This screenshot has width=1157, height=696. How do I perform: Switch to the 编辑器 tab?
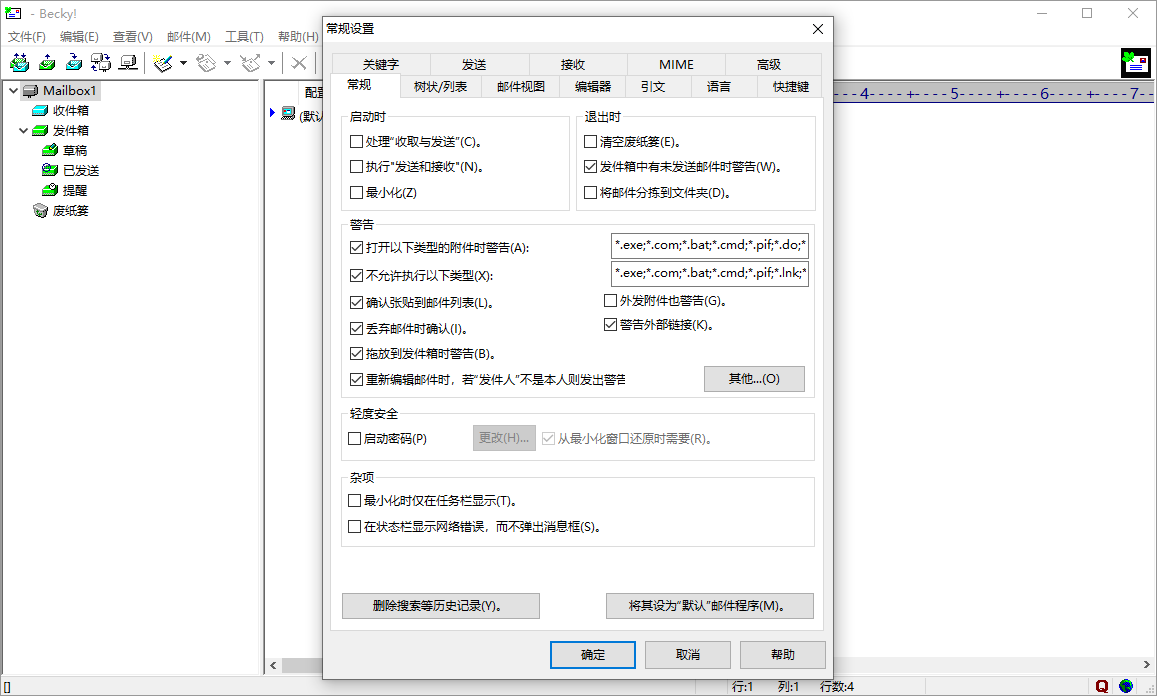coord(593,86)
